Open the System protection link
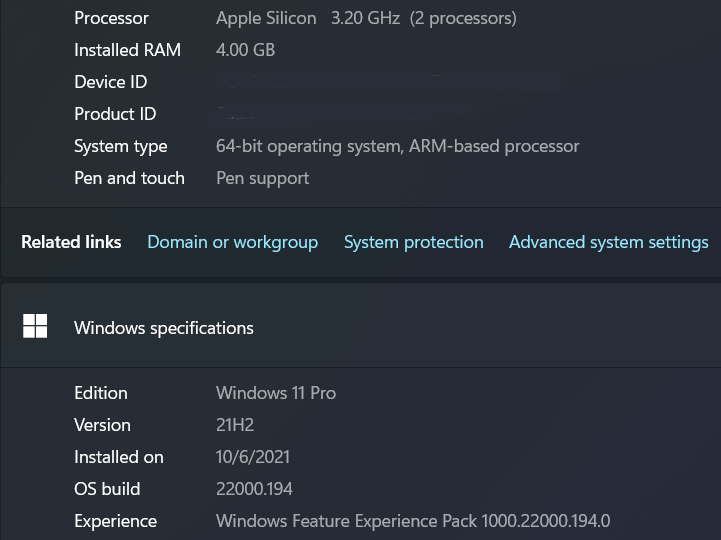 coord(413,242)
